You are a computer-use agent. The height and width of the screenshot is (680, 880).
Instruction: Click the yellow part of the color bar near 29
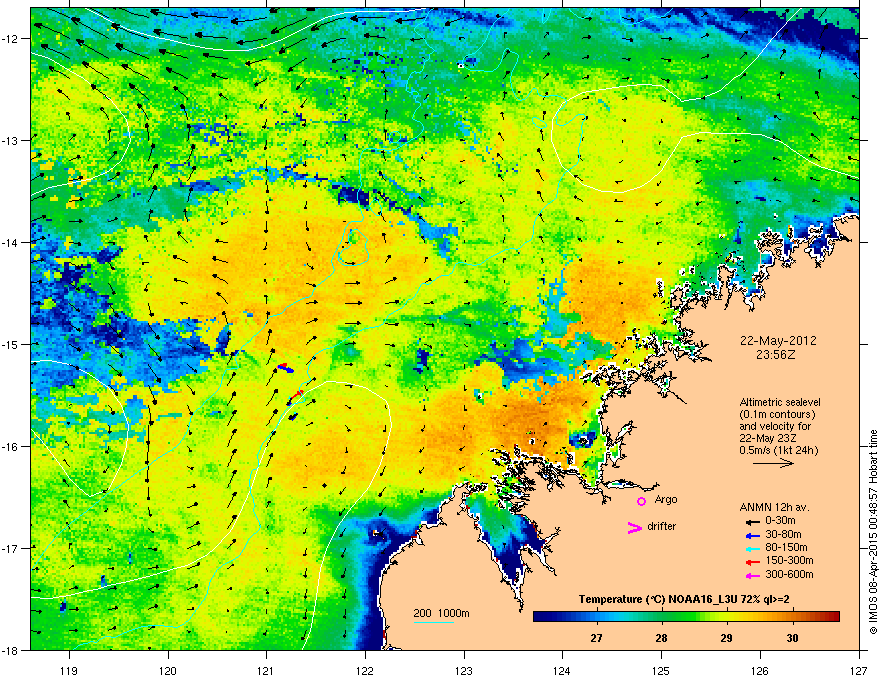click(x=727, y=617)
